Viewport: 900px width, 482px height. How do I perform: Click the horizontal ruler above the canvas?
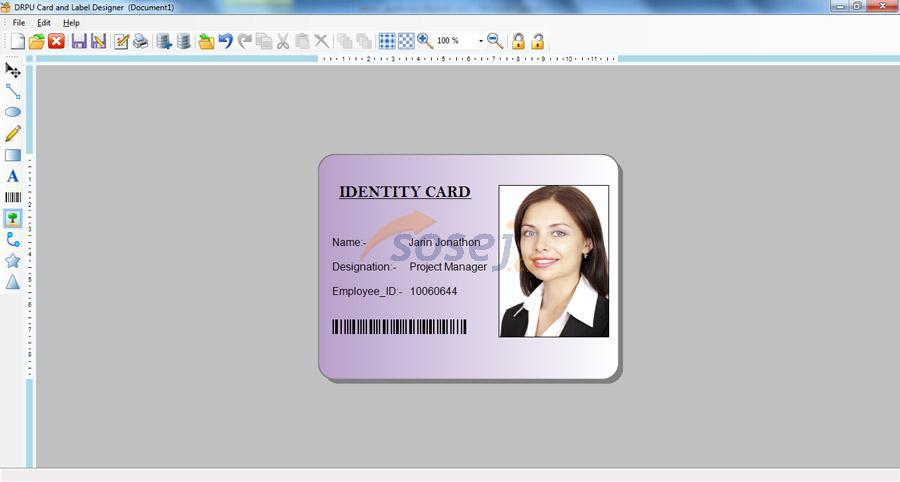click(x=468, y=59)
